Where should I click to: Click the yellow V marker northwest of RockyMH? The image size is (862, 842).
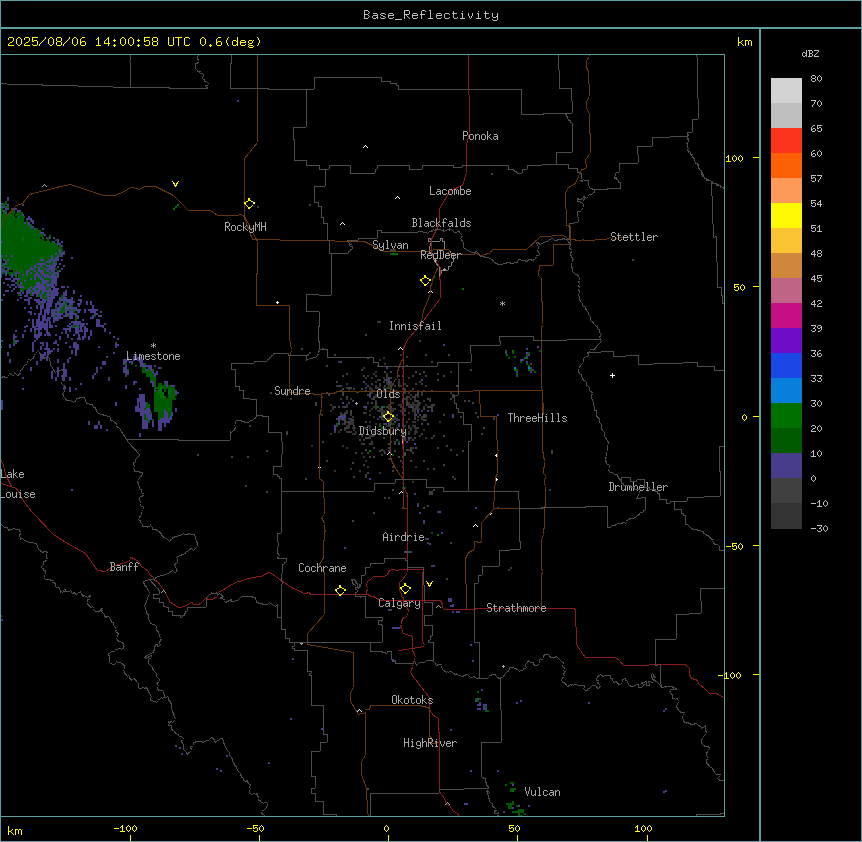pos(175,184)
